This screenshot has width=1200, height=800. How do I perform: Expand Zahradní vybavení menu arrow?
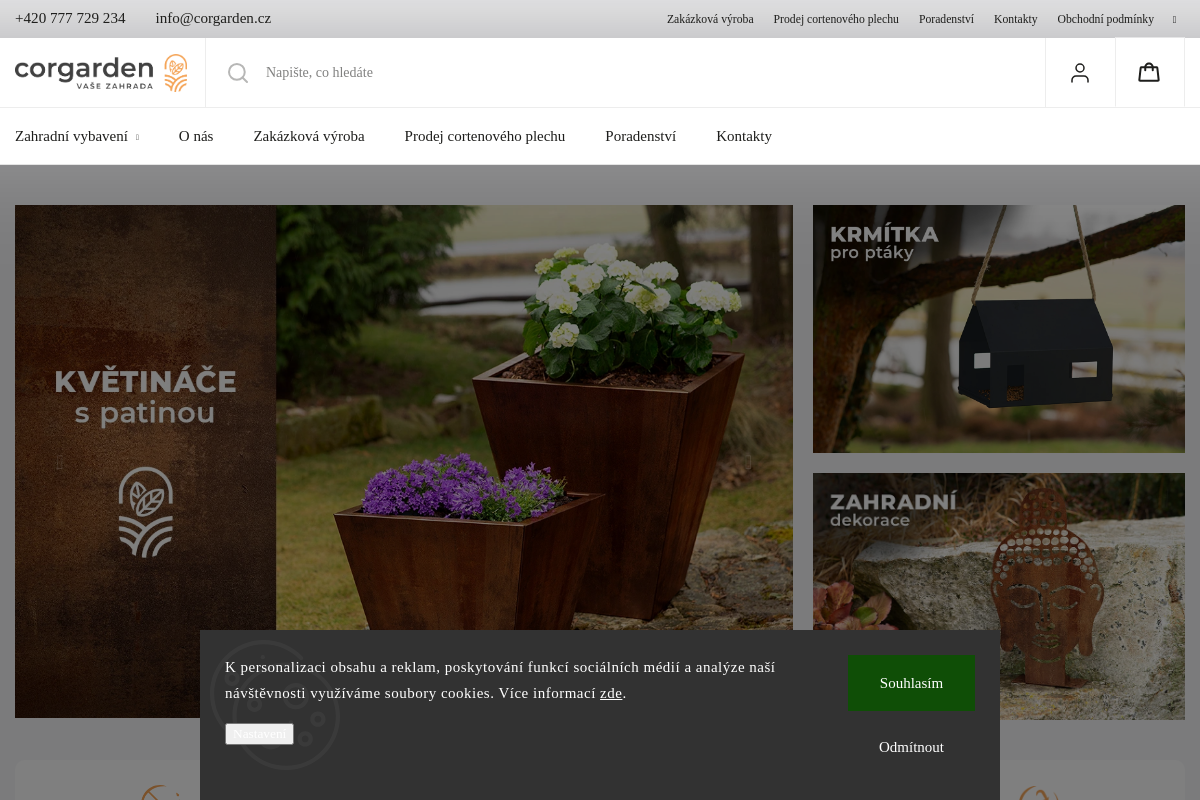pyautogui.click(x=137, y=137)
